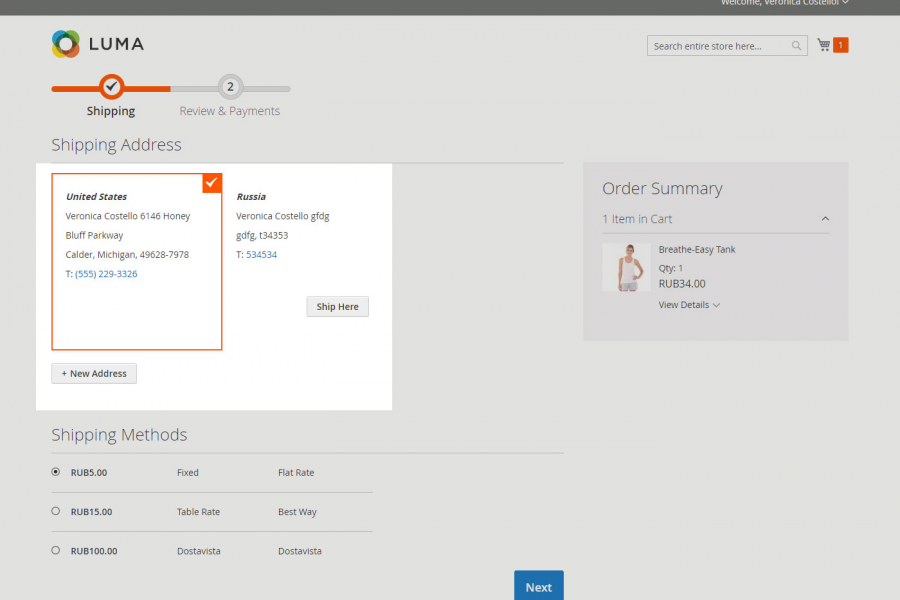Select RUB15.00 Table Rate shipping option
Image resolution: width=900 pixels, height=600 pixels.
click(x=56, y=511)
